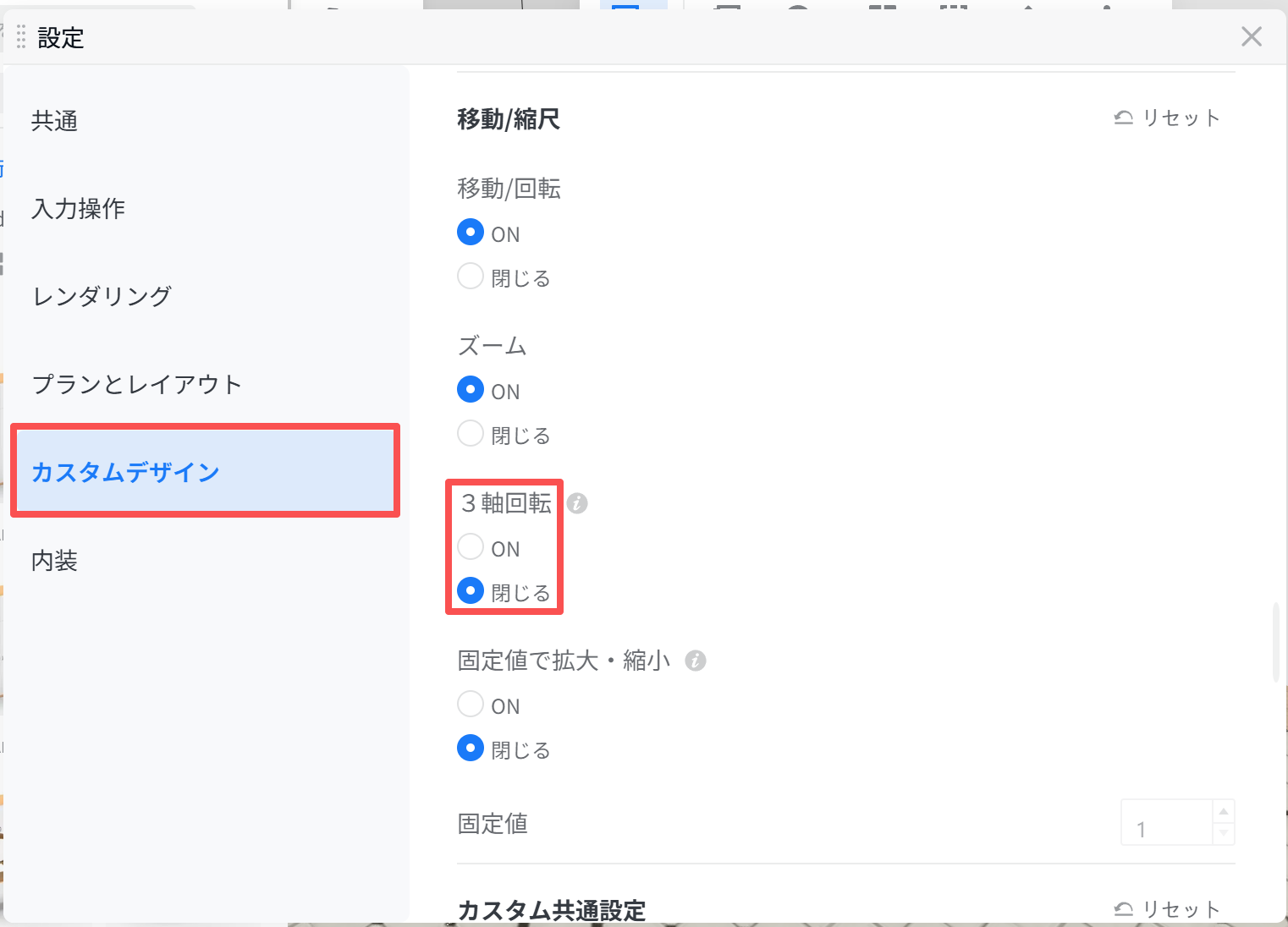Click the drag handle icon beside 設定 title
The width and height of the screenshot is (1288, 927).
21,37
